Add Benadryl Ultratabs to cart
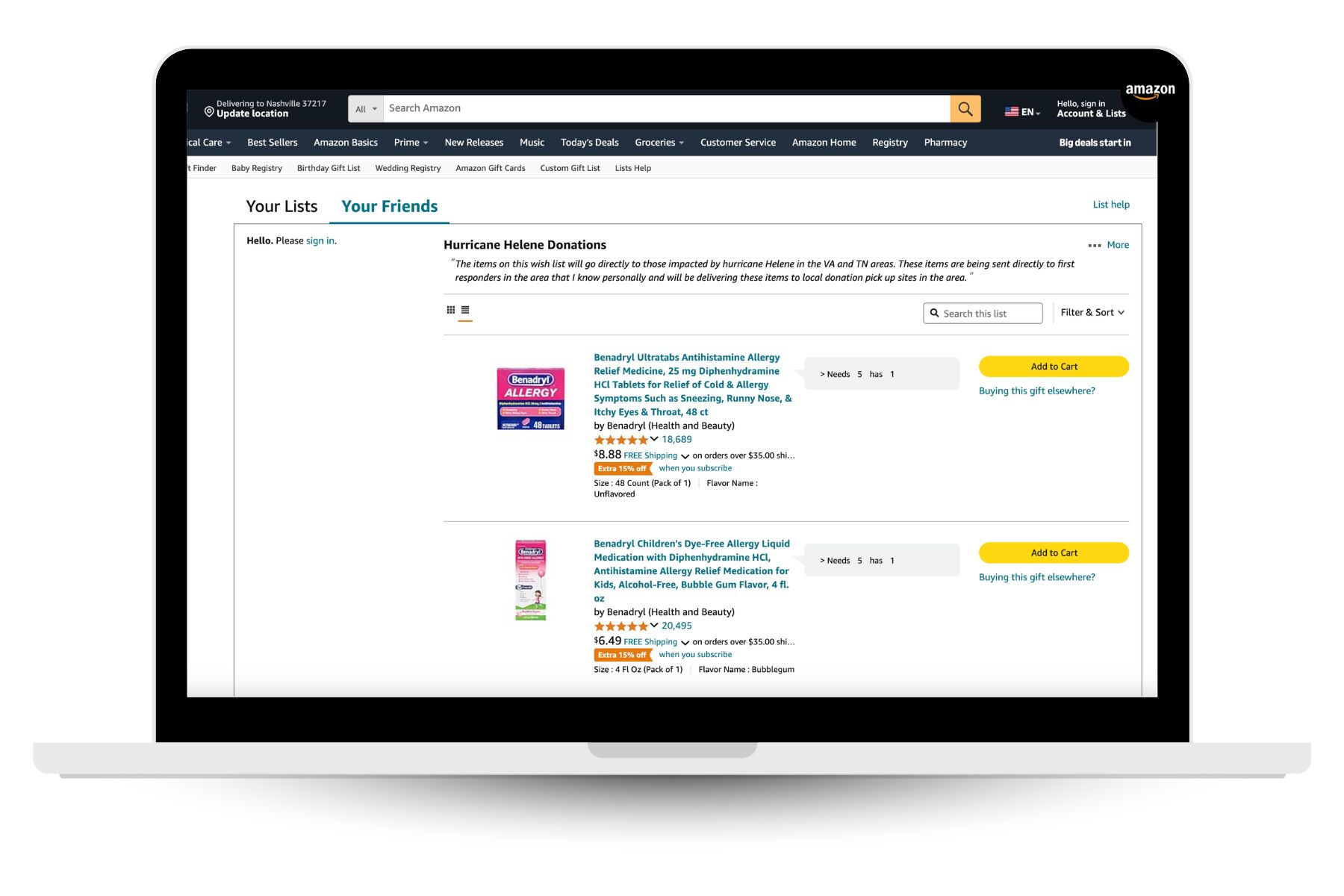 pos(1054,366)
